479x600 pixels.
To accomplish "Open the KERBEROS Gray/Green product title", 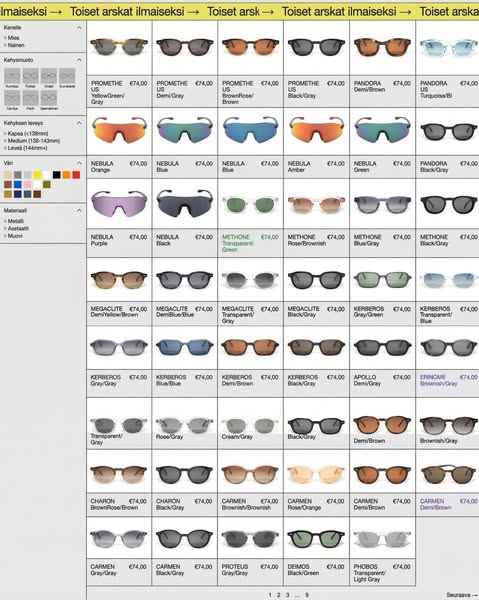I will pyautogui.click(x=369, y=311).
